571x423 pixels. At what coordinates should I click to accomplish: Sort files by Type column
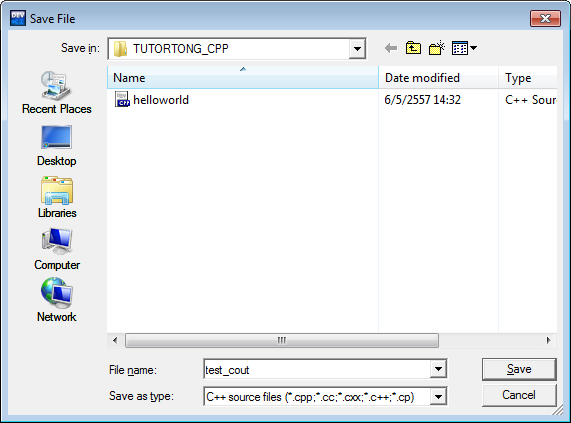tap(528, 78)
